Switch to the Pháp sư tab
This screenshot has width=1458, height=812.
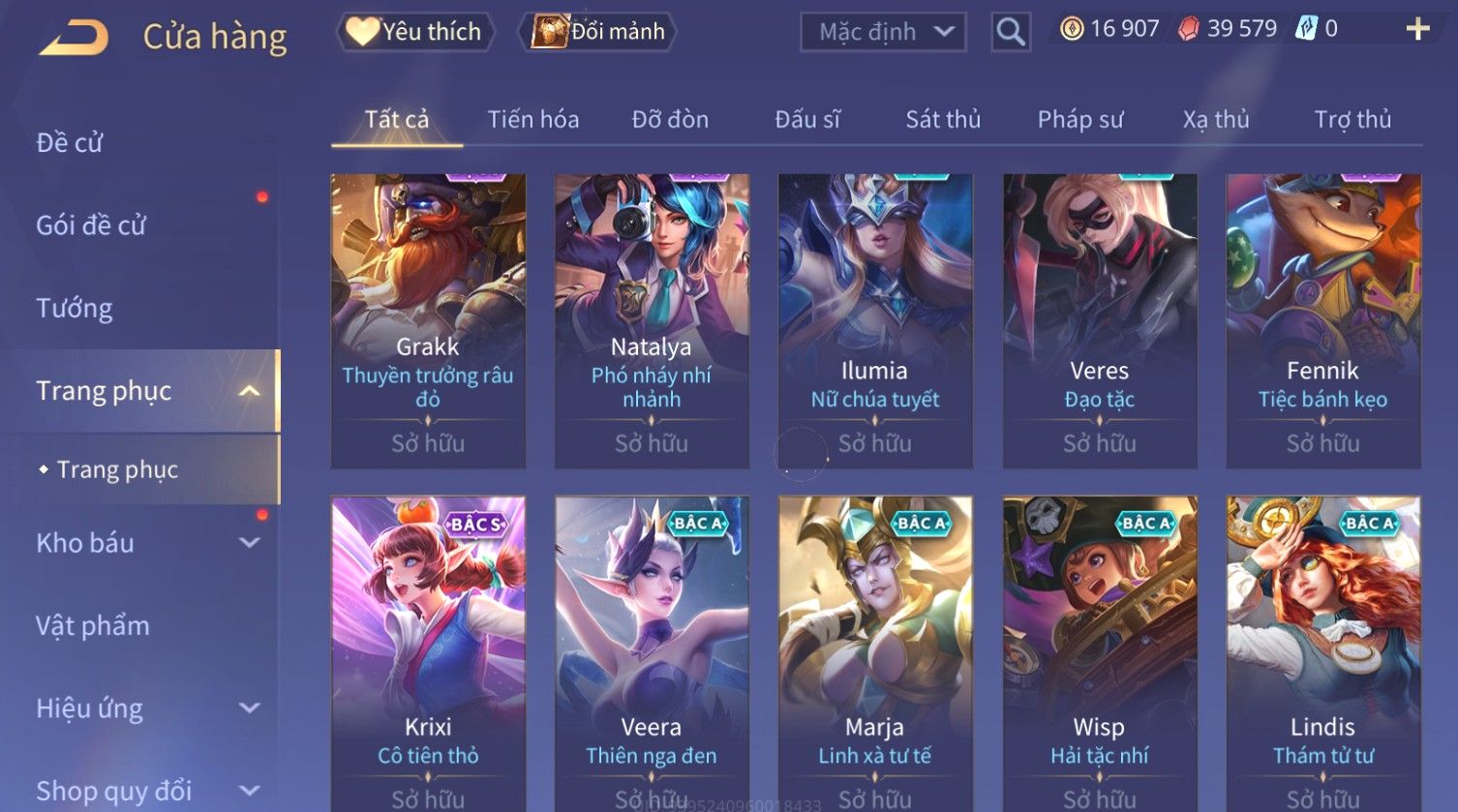[x=1080, y=119]
